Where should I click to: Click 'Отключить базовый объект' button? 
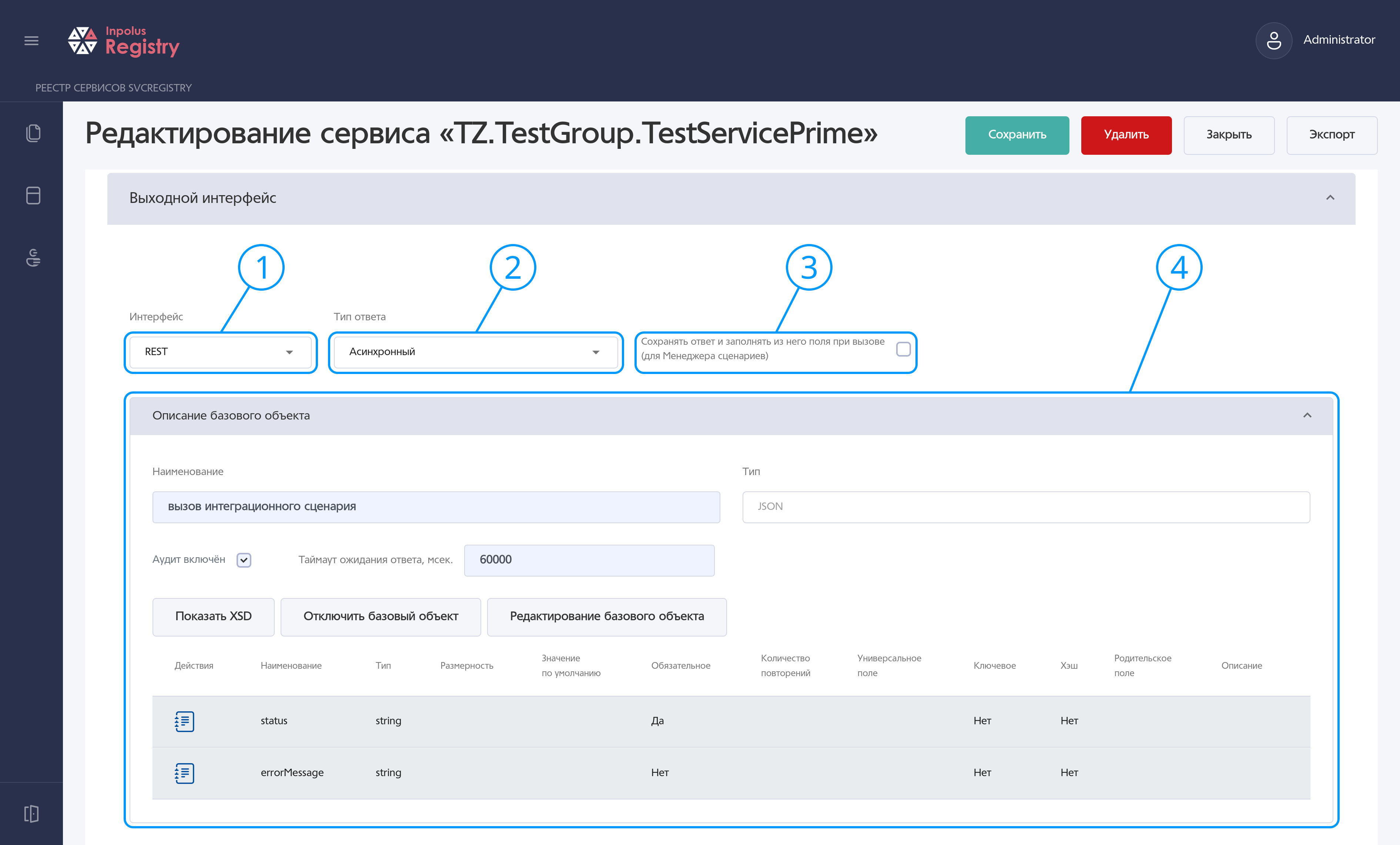coord(381,617)
